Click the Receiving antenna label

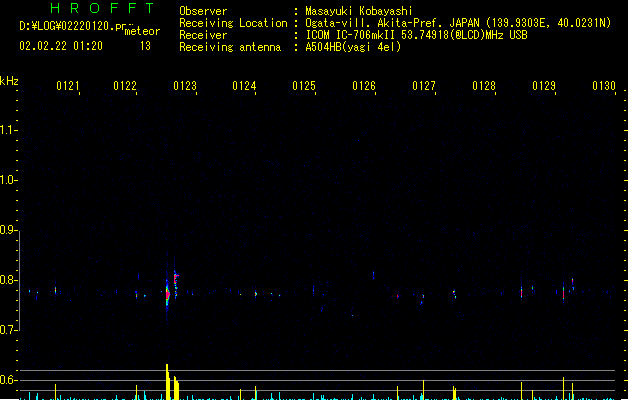(230, 47)
